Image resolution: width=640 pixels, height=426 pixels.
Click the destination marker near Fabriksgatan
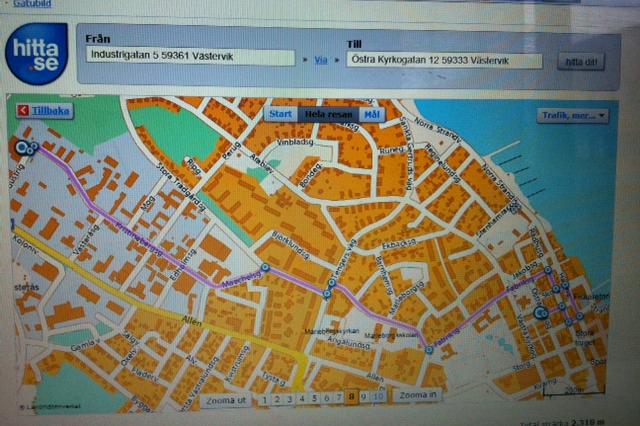(x=541, y=313)
